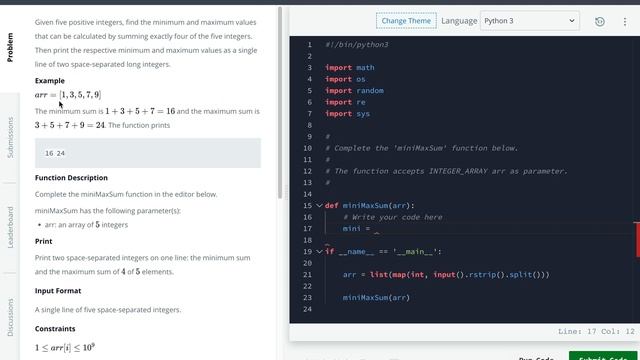
Task: Click code line 17 with 'mini ='
Action: (356, 229)
